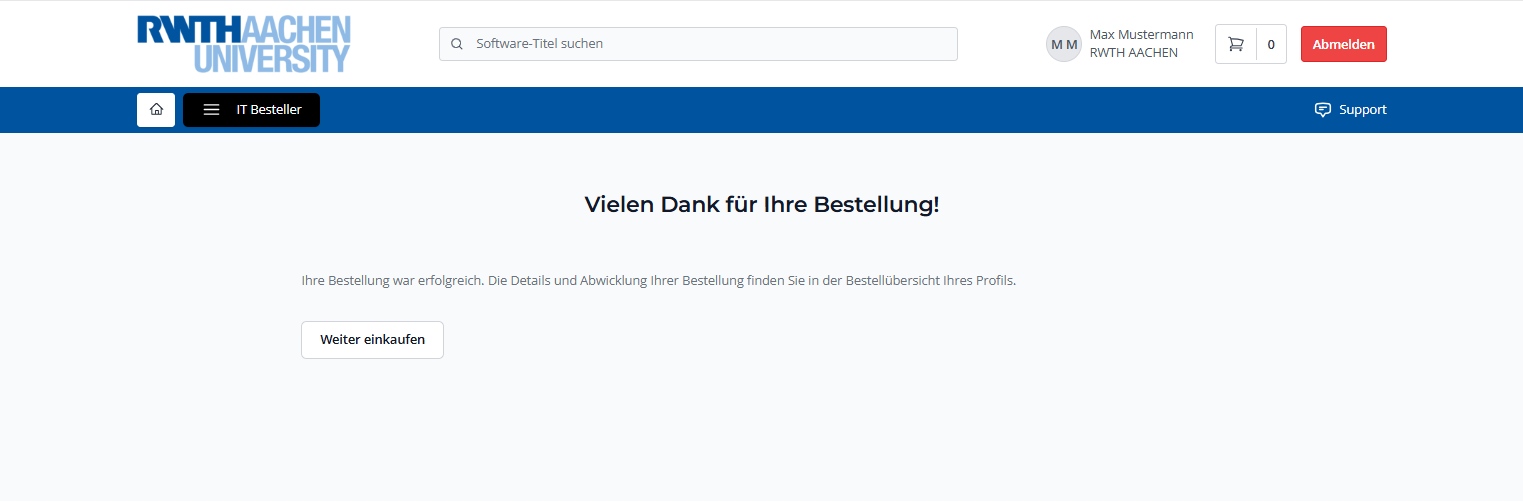Go to the home page via house icon
Screen dimensions: 1523x502
coord(156,110)
